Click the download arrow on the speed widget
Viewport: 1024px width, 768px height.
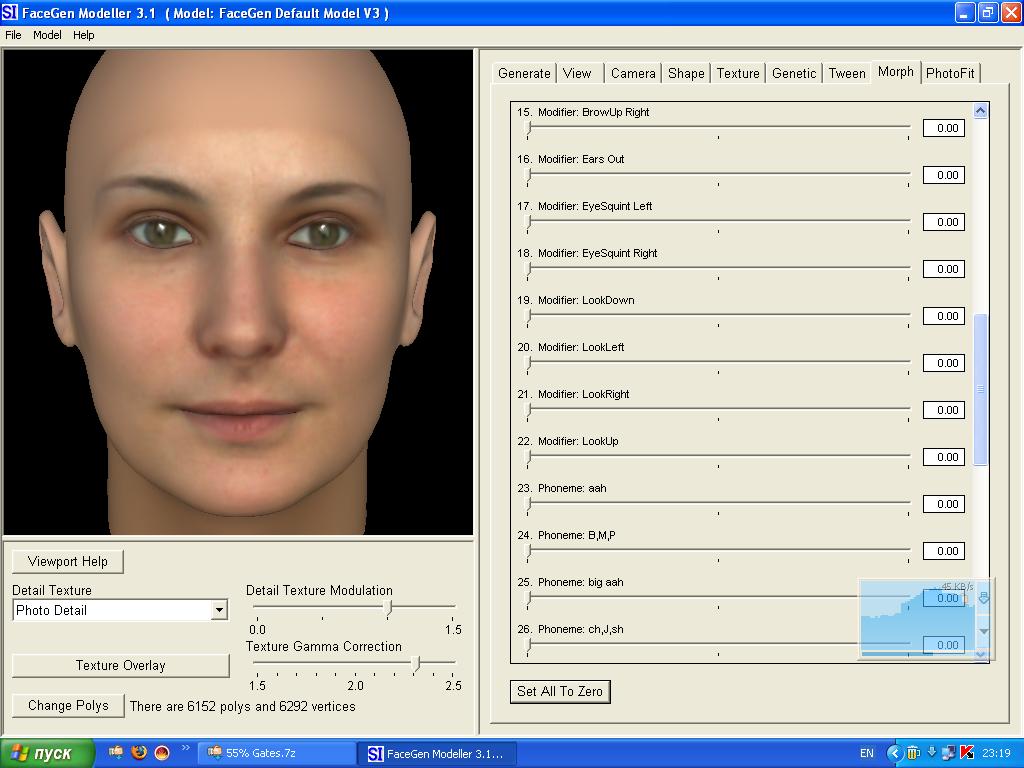983,598
